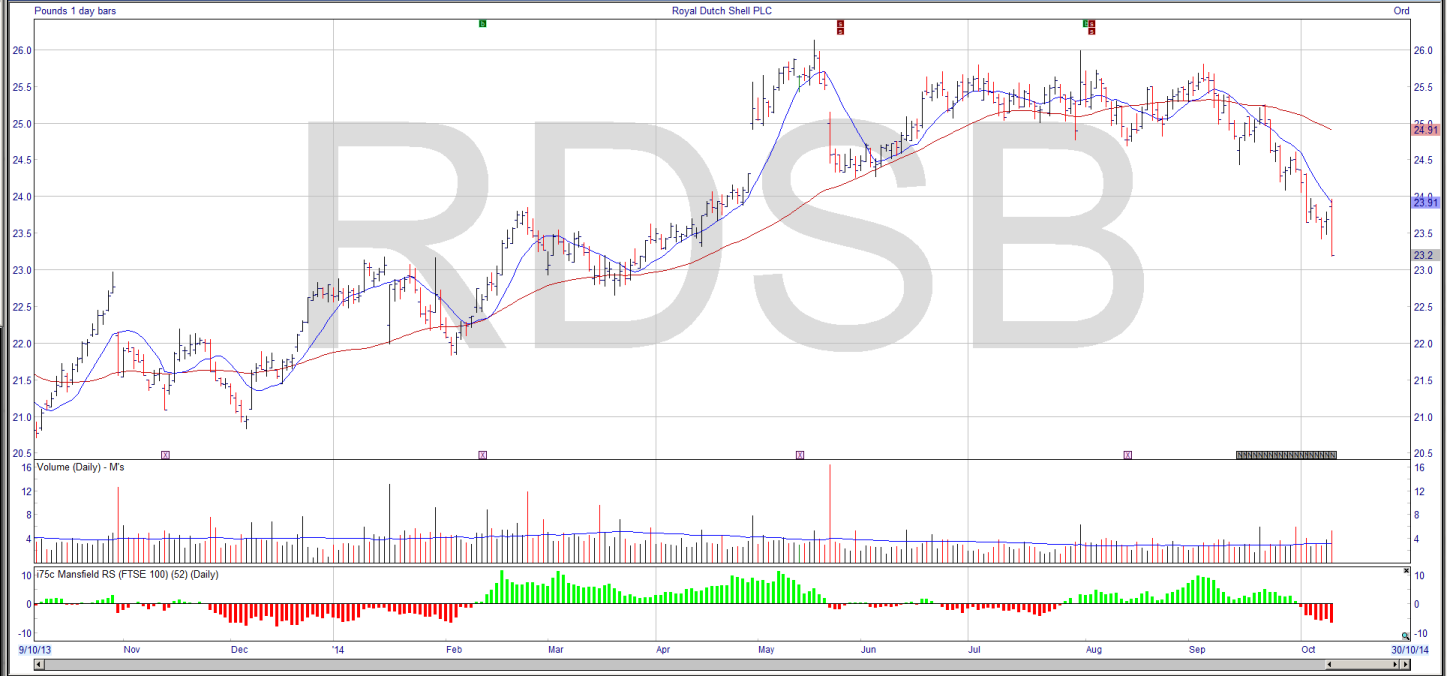1447x676 pixels.
Task: Click the 'Dec' month label on time axis
Action: (240, 650)
